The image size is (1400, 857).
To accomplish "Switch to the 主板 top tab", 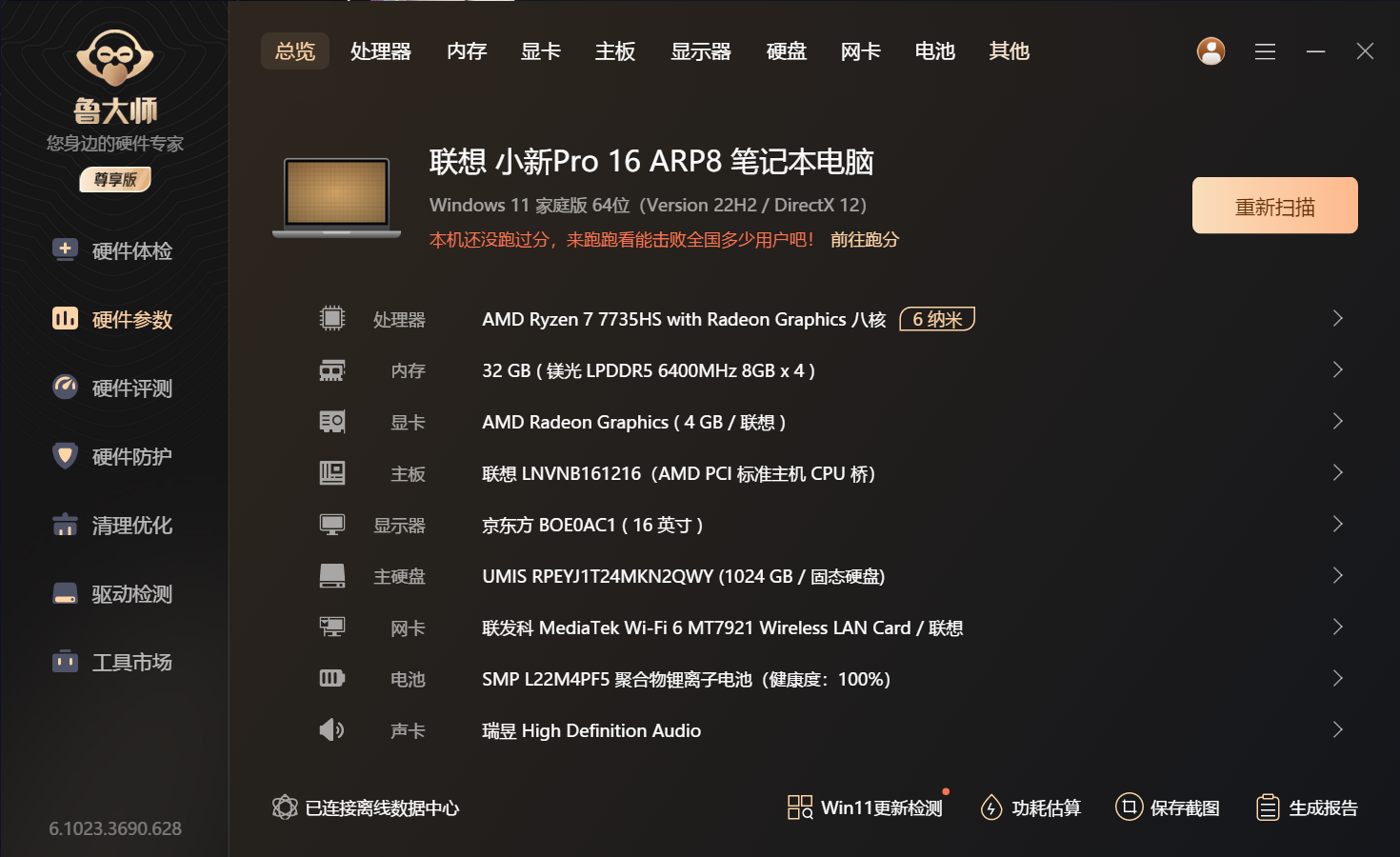I will click(x=615, y=51).
